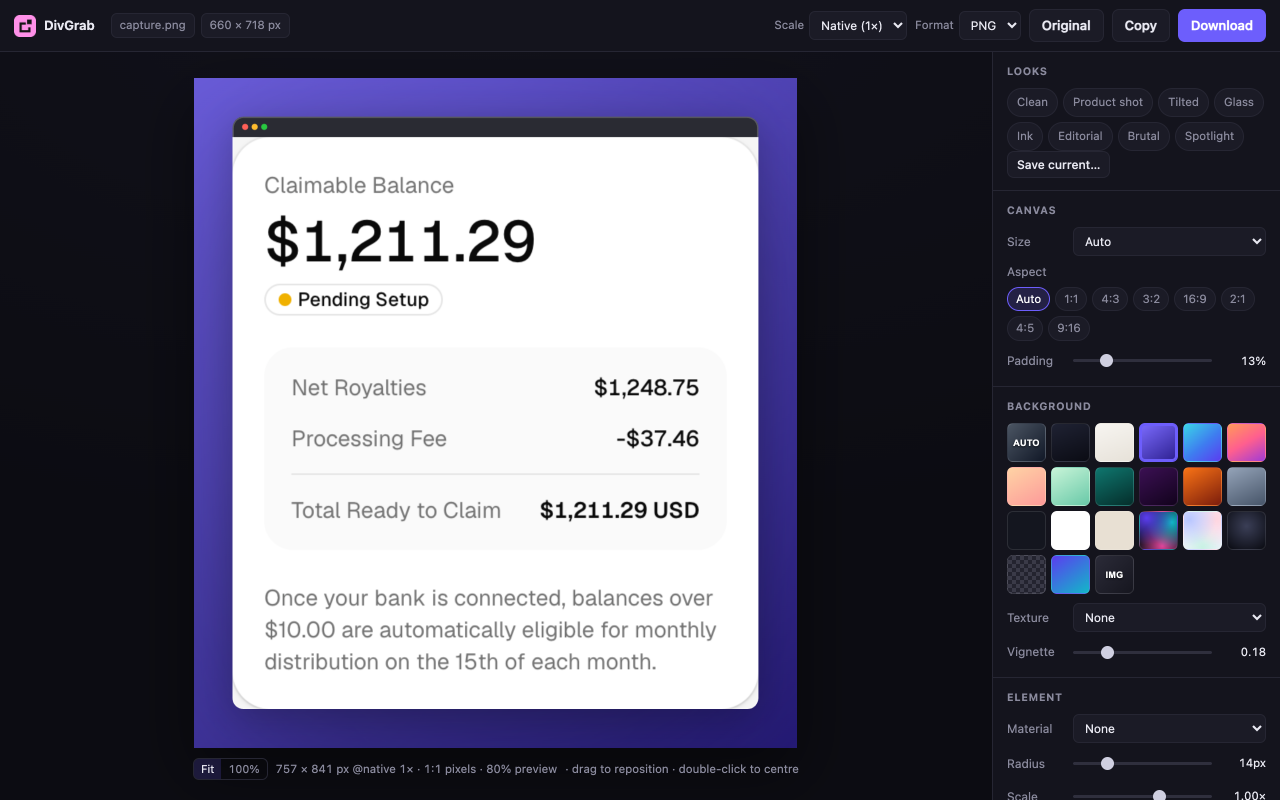The image size is (1280, 800).
Task: Click the DivGrab logo icon
Action: [x=25, y=26]
